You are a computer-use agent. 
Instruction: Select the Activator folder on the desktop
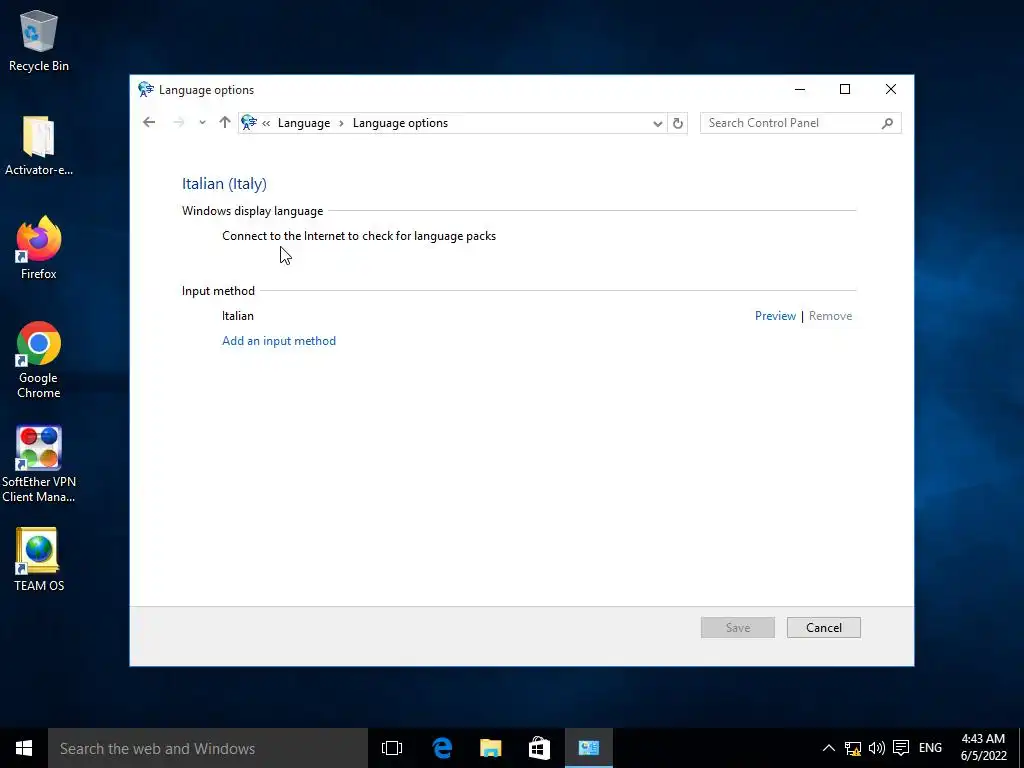point(39,145)
